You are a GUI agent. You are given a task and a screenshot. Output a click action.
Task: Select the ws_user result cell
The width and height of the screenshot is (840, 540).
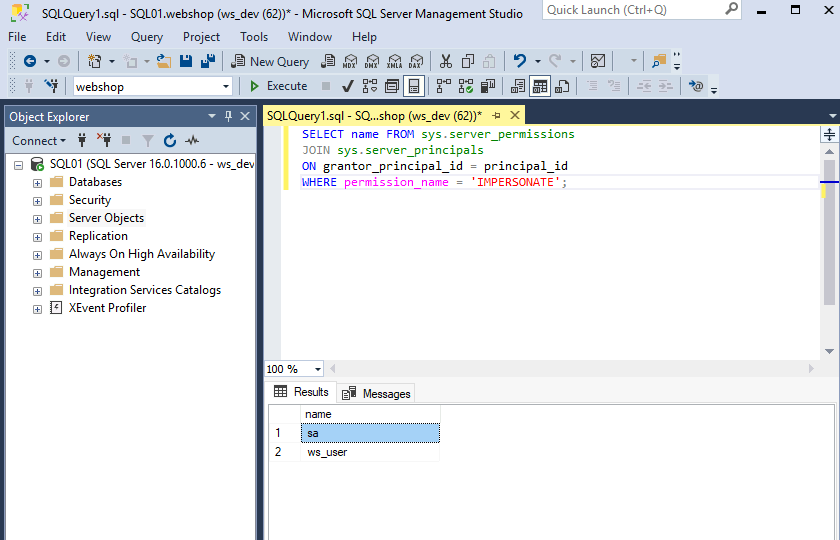click(x=370, y=452)
